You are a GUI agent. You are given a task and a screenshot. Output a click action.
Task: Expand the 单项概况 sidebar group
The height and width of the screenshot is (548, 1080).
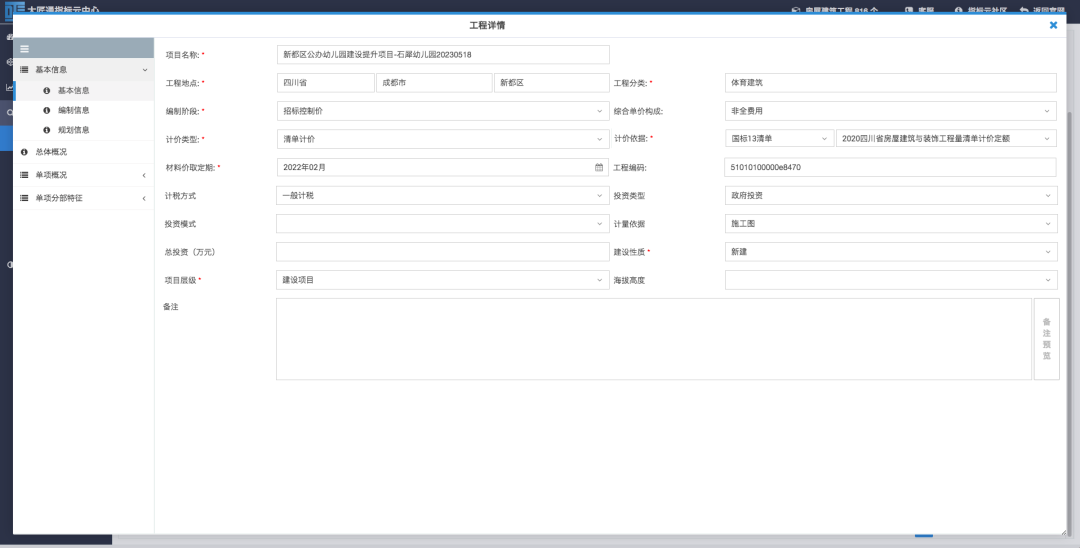(x=83, y=175)
